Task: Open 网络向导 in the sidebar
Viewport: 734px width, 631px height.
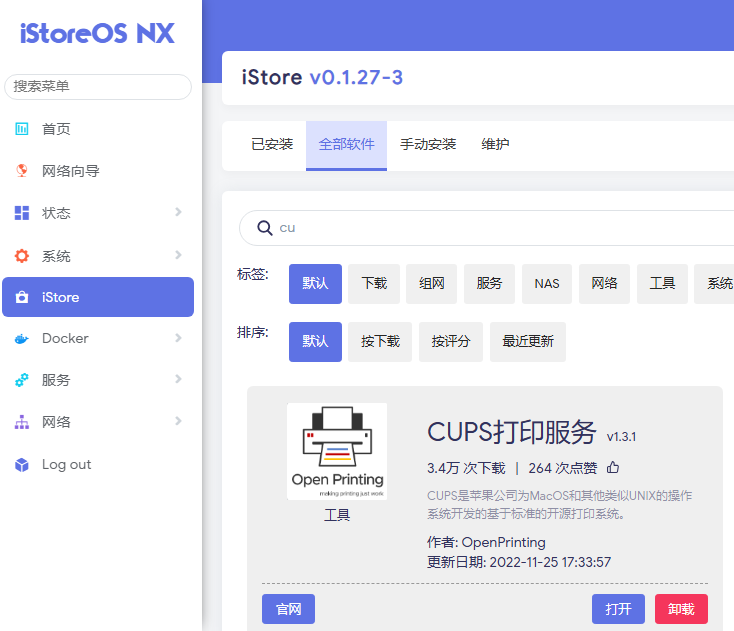Action: (98, 171)
